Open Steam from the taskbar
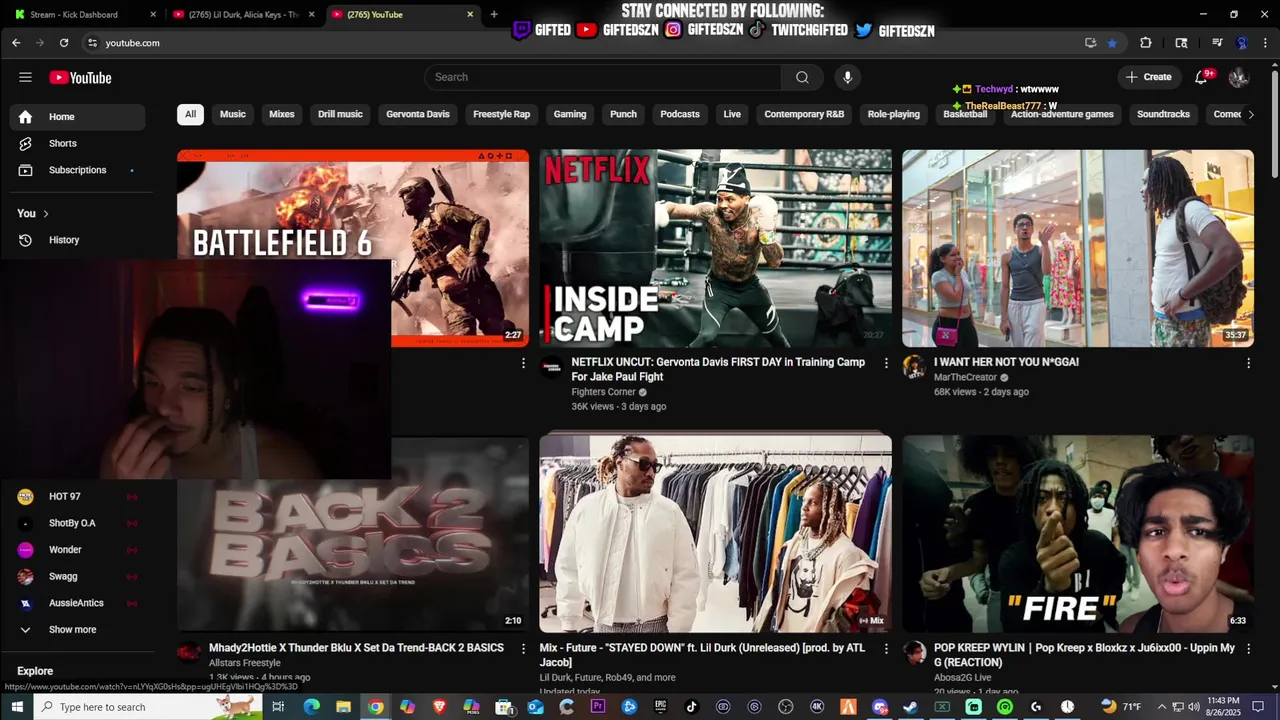The width and height of the screenshot is (1280, 720). pyautogui.click(x=910, y=707)
